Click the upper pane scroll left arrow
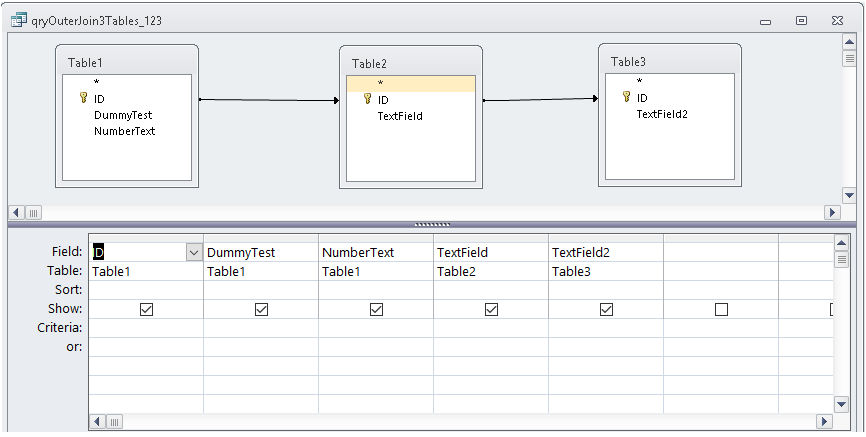The image size is (866, 437). tap(17, 212)
